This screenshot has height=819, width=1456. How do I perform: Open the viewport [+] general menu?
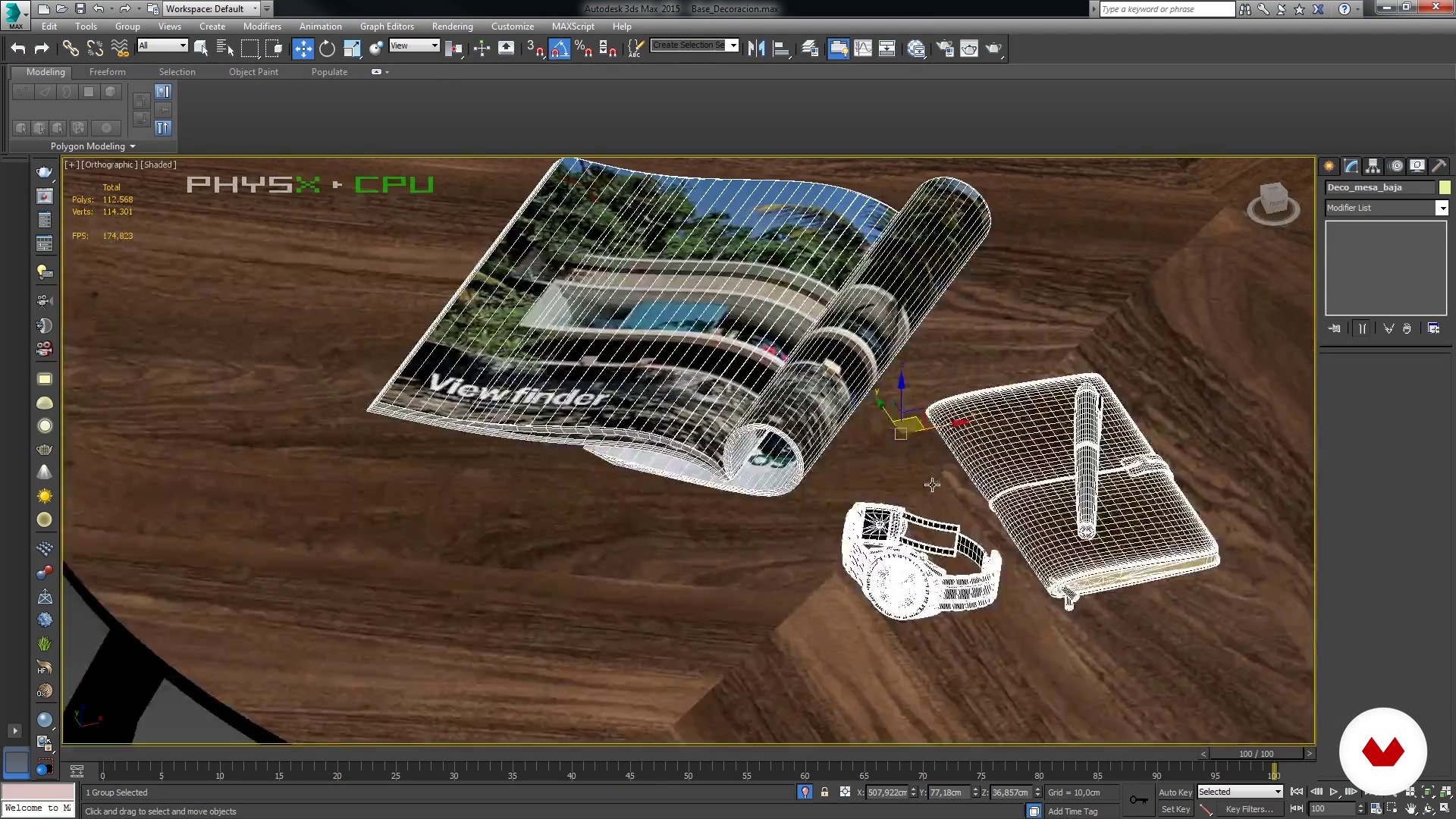coord(71,165)
